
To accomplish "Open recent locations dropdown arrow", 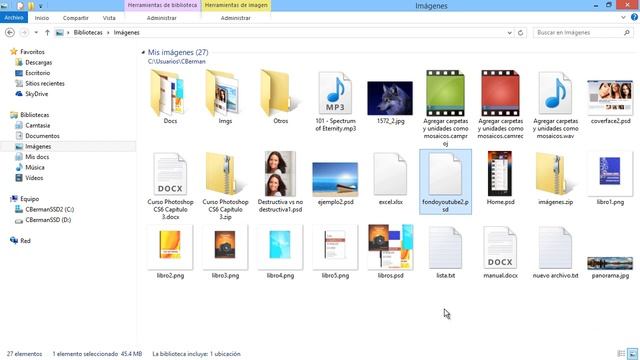I will pyautogui.click(x=36, y=33).
